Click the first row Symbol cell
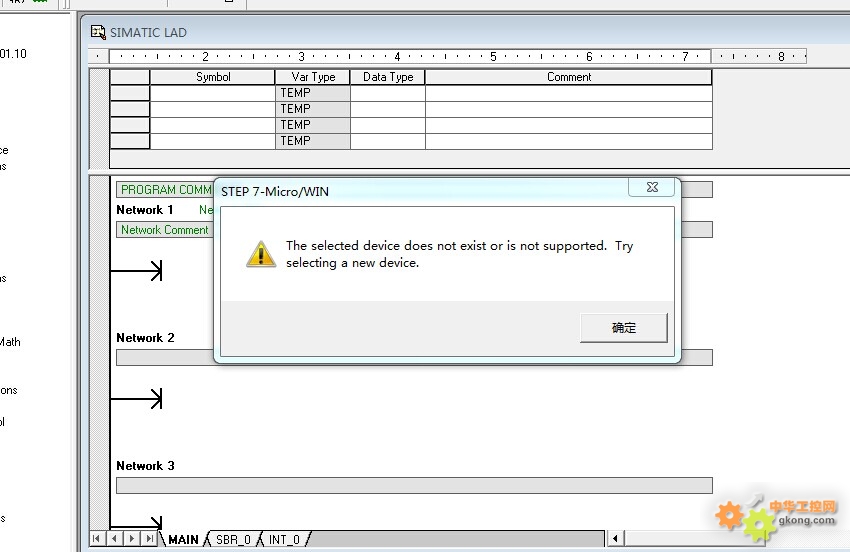The width and height of the screenshot is (850, 552). [x=212, y=93]
